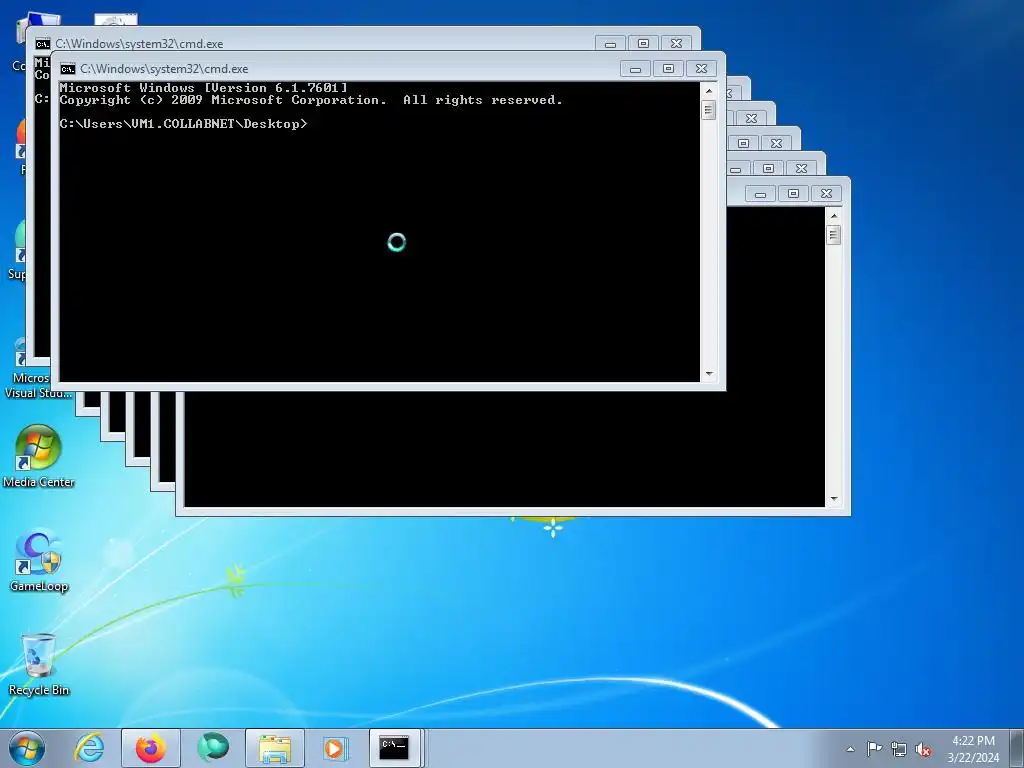The width and height of the screenshot is (1024, 768).
Task: Click the Show desktop strip
Action: click(x=1017, y=748)
